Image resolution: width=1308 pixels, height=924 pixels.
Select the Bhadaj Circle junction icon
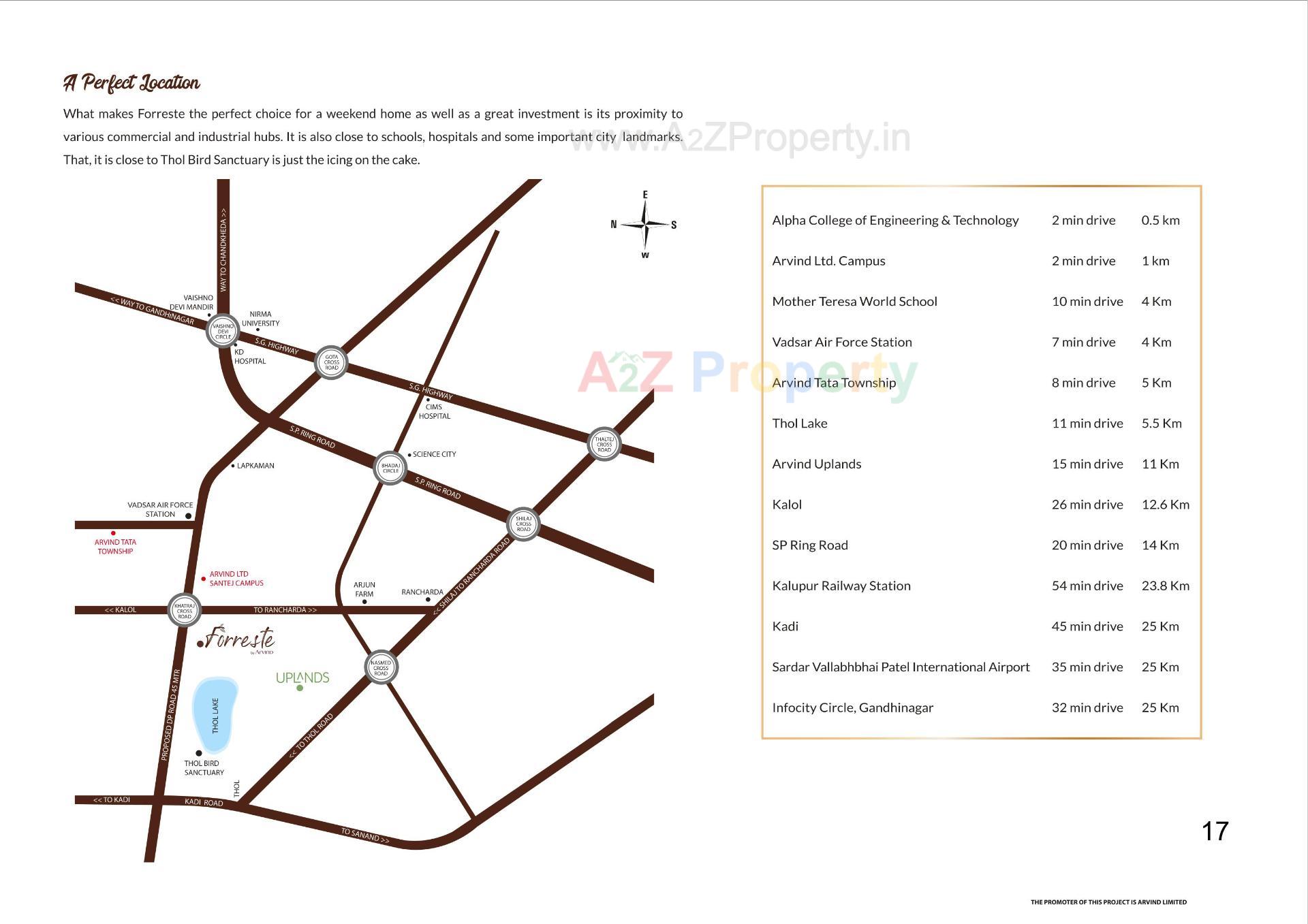tap(390, 468)
